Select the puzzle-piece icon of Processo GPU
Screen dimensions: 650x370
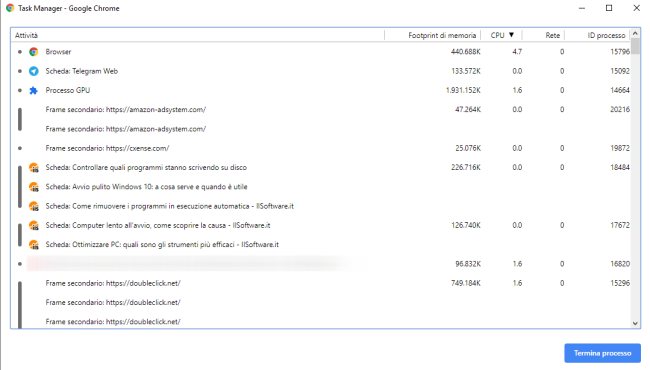[34, 90]
